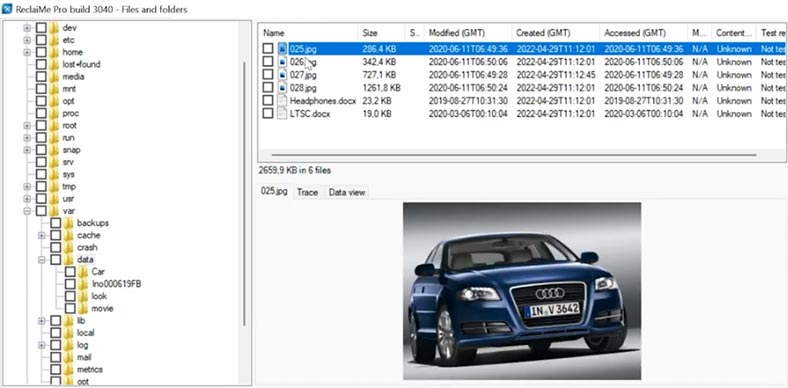Check the box for 027.jpg

pos(268,75)
